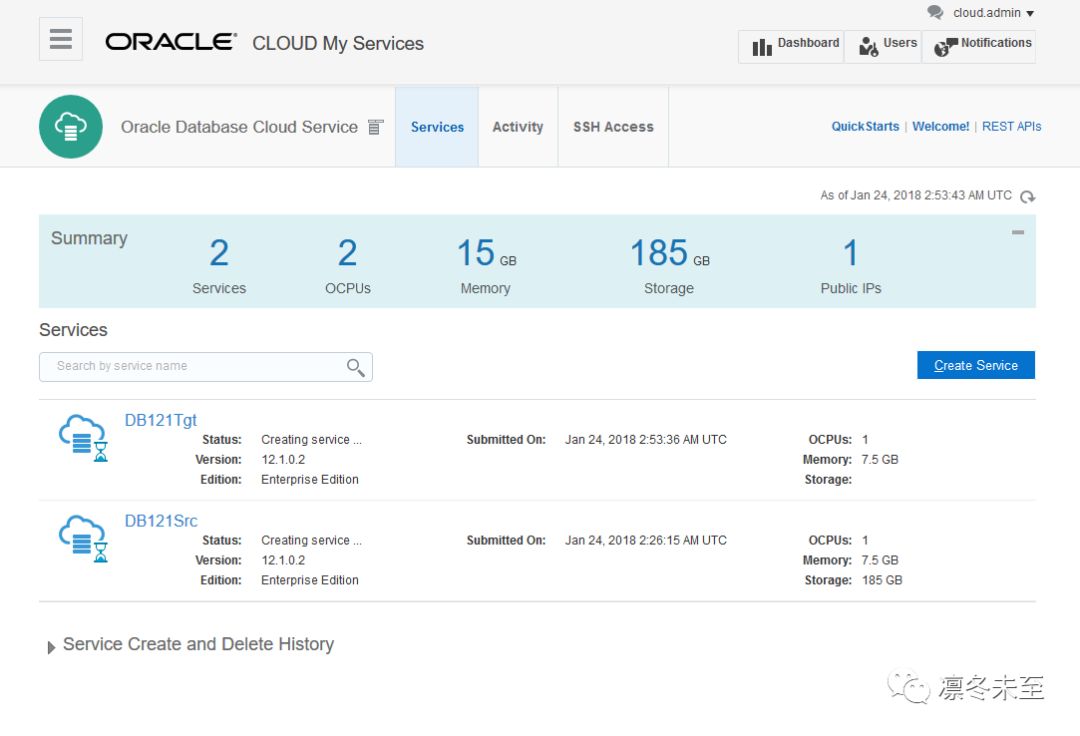Click the chat bubble icon near cloud.admin

935,12
